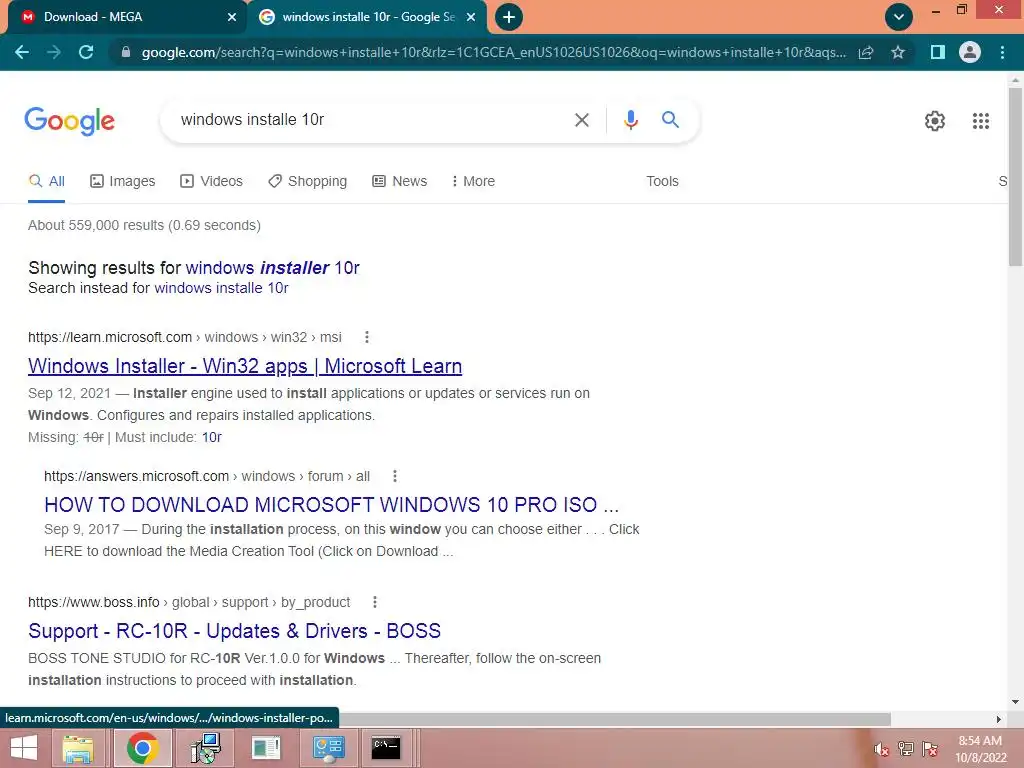Clear the search box text
Screen dimensions: 1024x768
point(582,120)
